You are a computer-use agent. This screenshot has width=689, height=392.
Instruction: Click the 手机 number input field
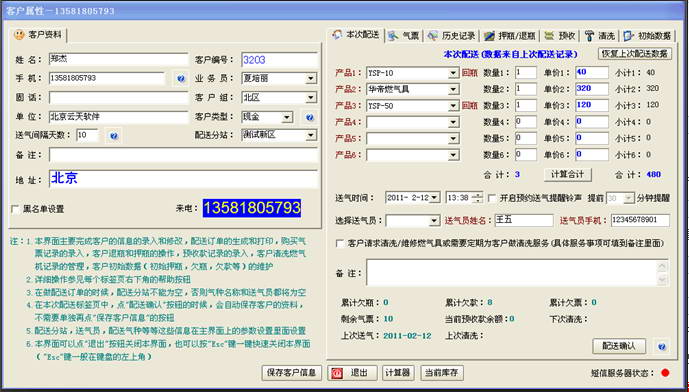(107, 79)
